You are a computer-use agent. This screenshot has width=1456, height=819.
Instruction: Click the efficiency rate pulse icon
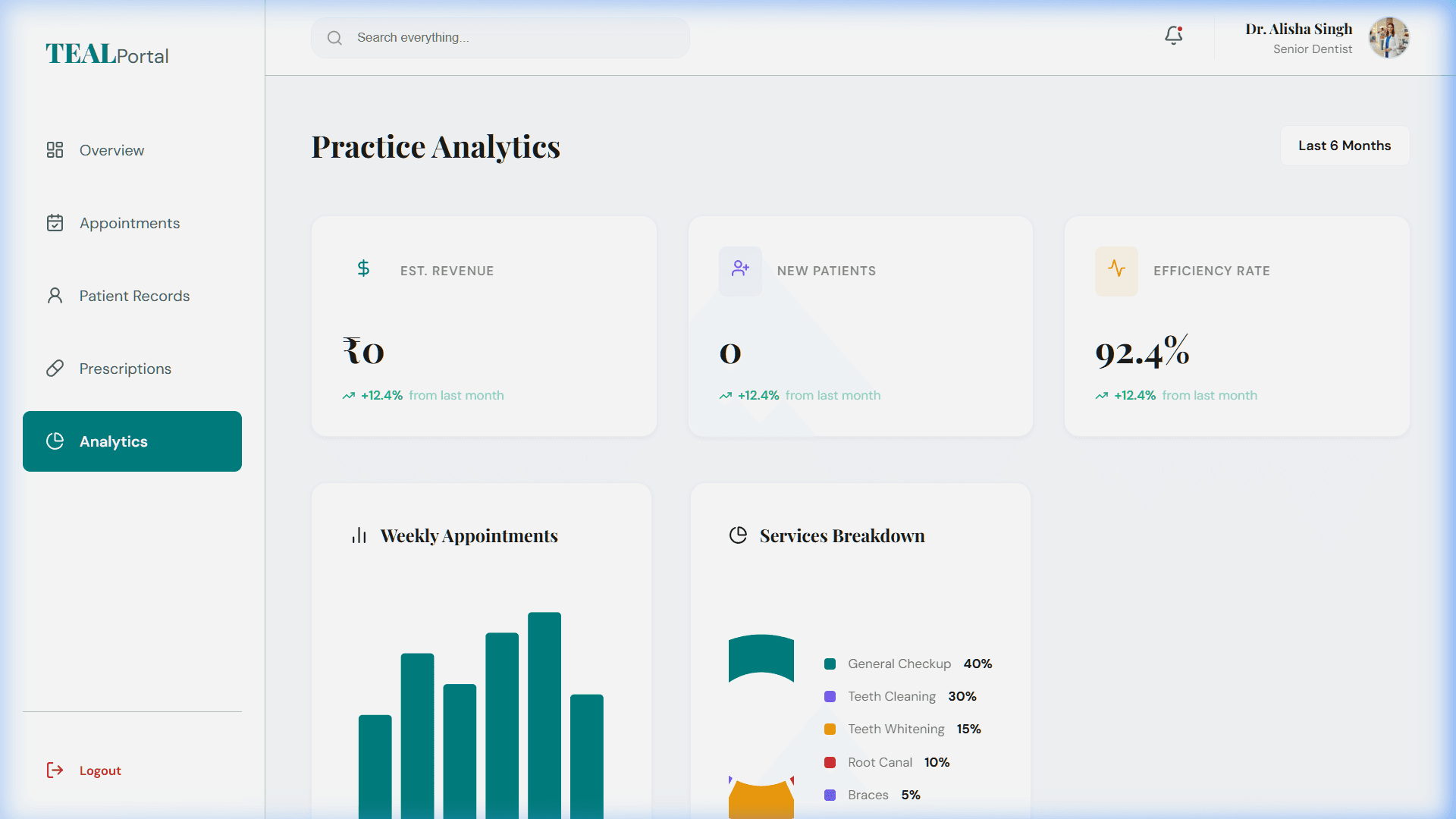tap(1116, 268)
